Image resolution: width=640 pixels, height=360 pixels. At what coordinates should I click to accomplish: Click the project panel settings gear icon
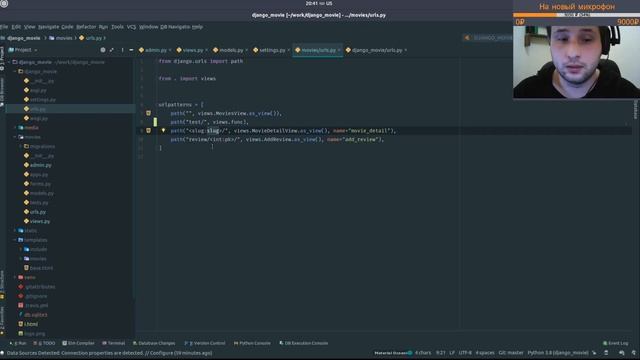pos(103,50)
